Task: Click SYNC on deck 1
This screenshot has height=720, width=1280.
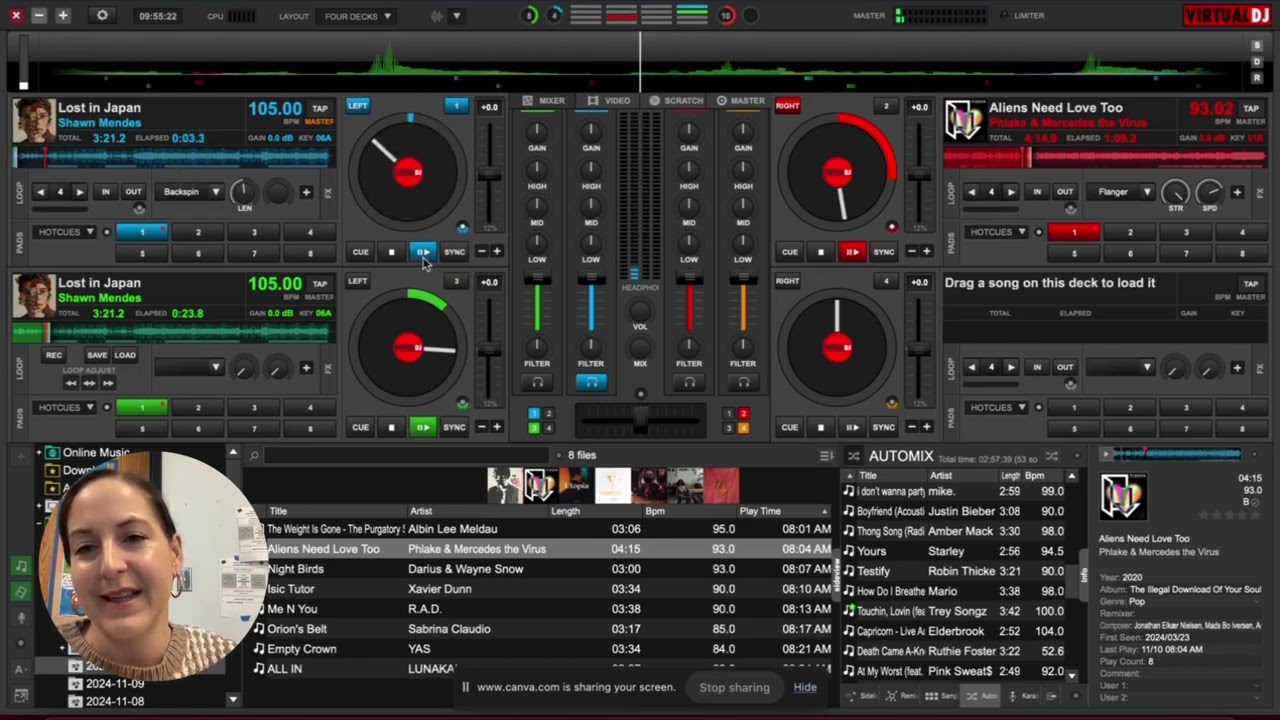Action: point(454,252)
